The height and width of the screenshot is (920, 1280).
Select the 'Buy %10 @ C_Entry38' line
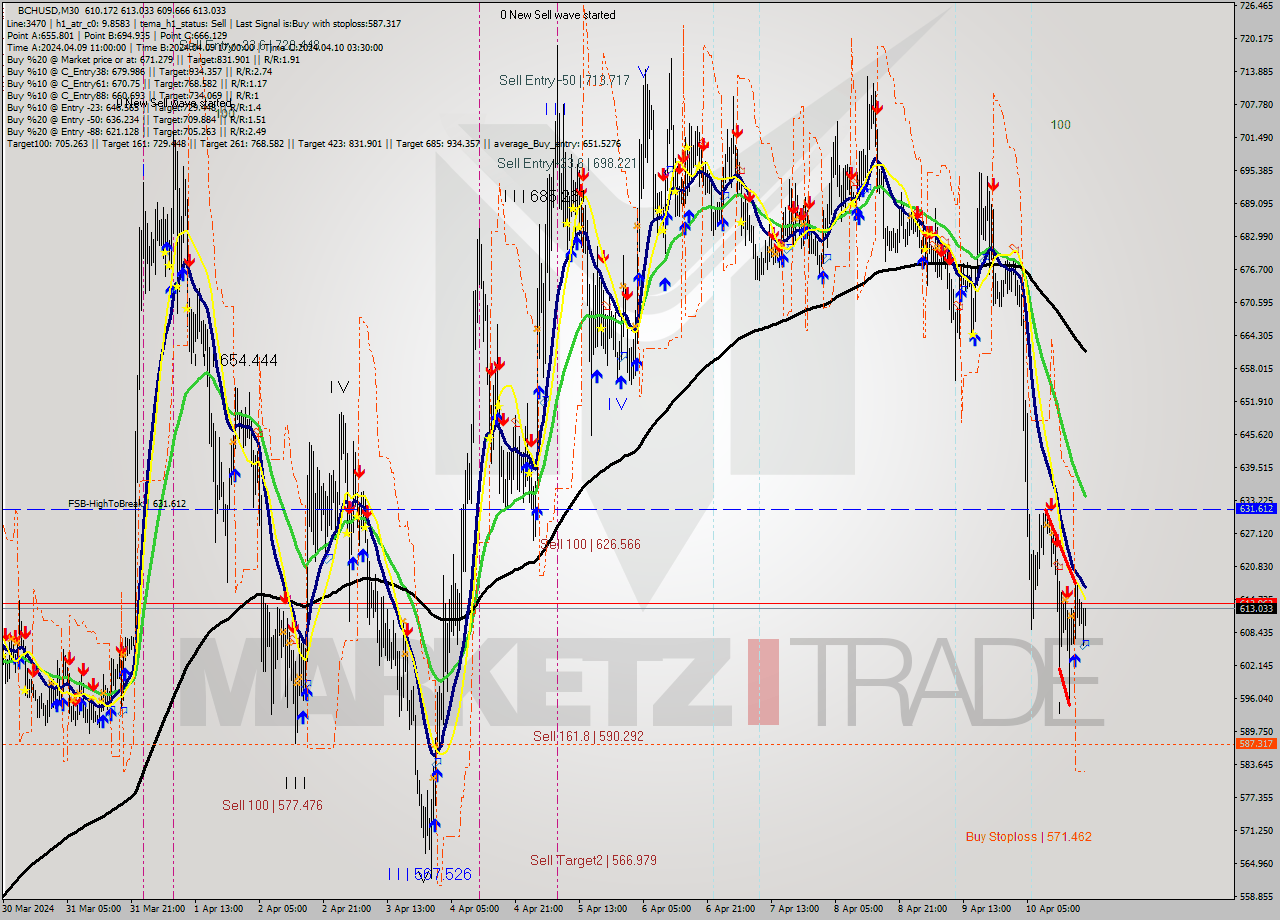(138, 71)
